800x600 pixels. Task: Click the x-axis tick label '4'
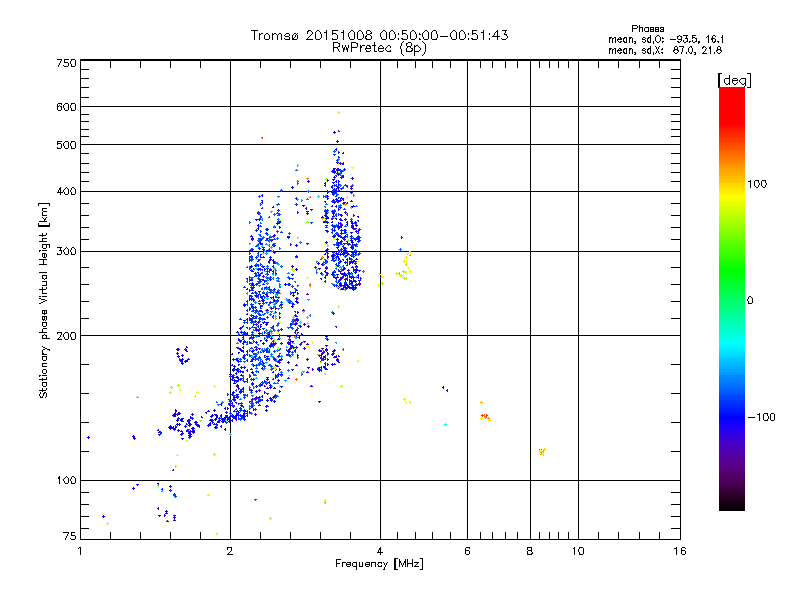point(380,551)
